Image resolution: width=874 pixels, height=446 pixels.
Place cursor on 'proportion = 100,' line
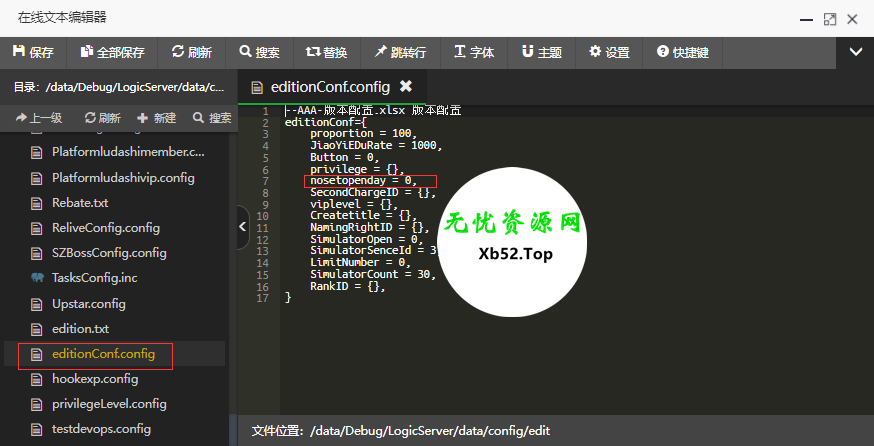[363, 134]
